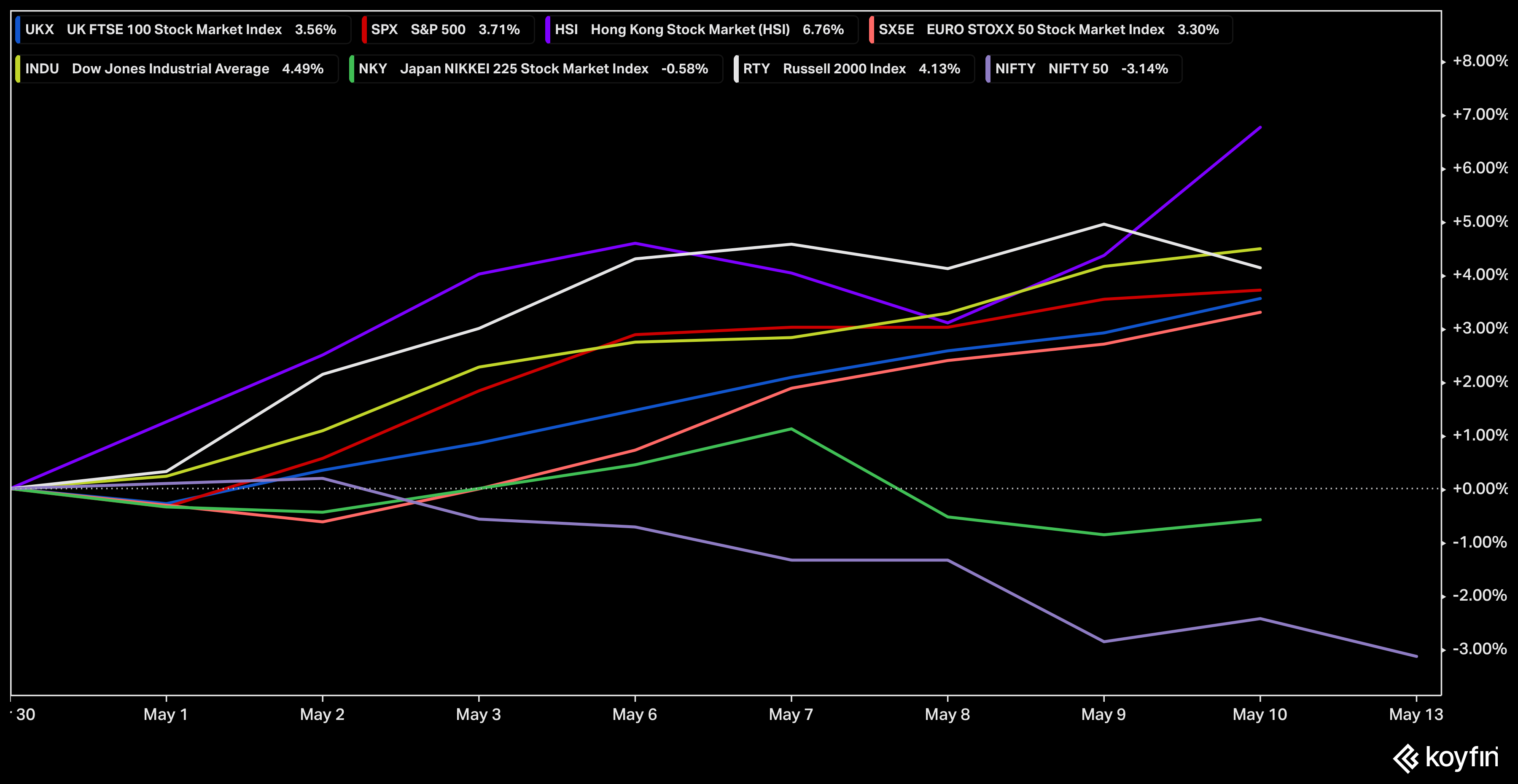The height and width of the screenshot is (784, 1518).
Task: Select the NIFTY 50 legend chip
Action: point(1083,69)
